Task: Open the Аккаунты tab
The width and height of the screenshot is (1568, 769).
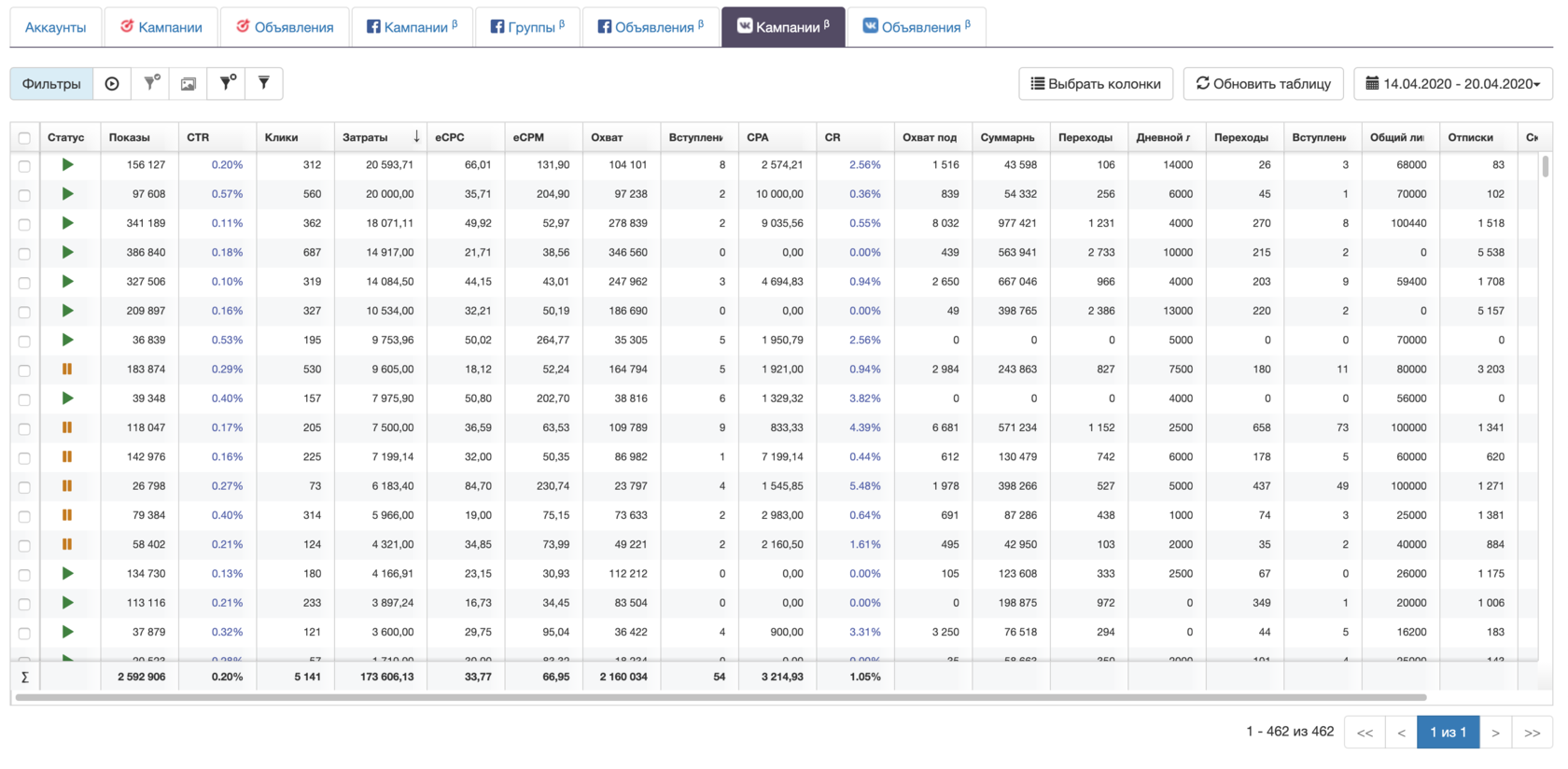Action: 56,27
